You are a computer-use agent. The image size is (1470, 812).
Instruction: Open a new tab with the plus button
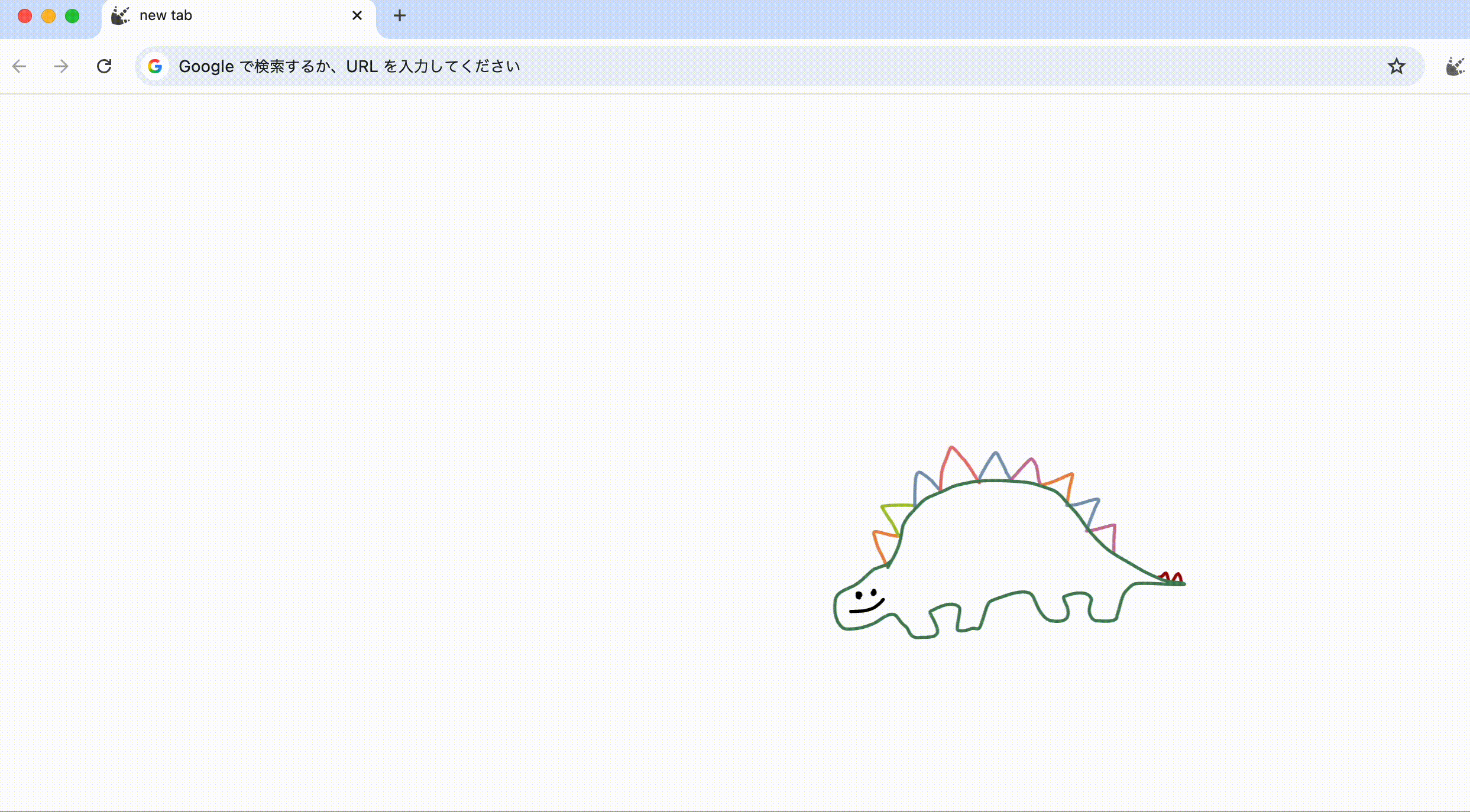click(400, 16)
